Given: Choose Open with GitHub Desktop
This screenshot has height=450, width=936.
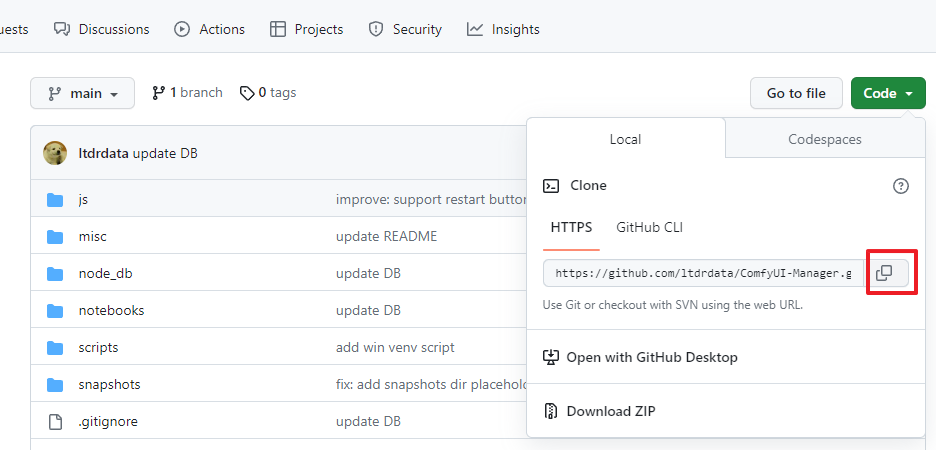Looking at the screenshot, I should (x=640, y=357).
